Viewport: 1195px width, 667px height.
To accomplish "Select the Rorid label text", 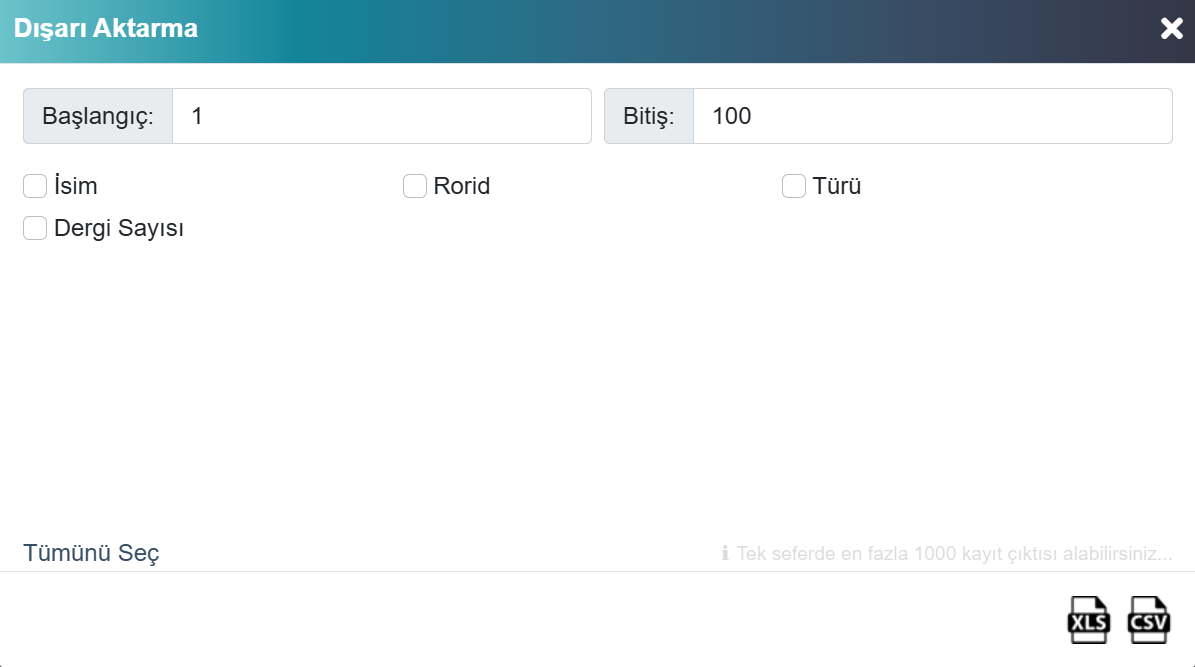I will coord(462,186).
